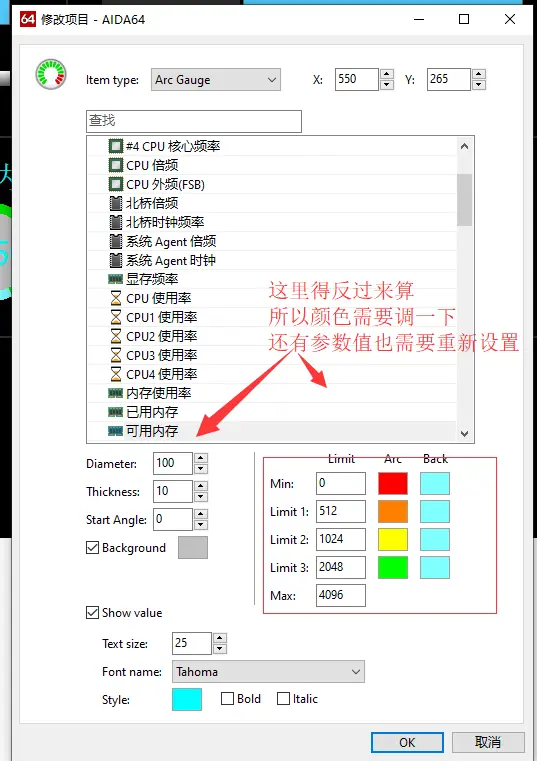
Task: Open the Item type Arc Gauge dropdown
Action: click(x=216, y=80)
